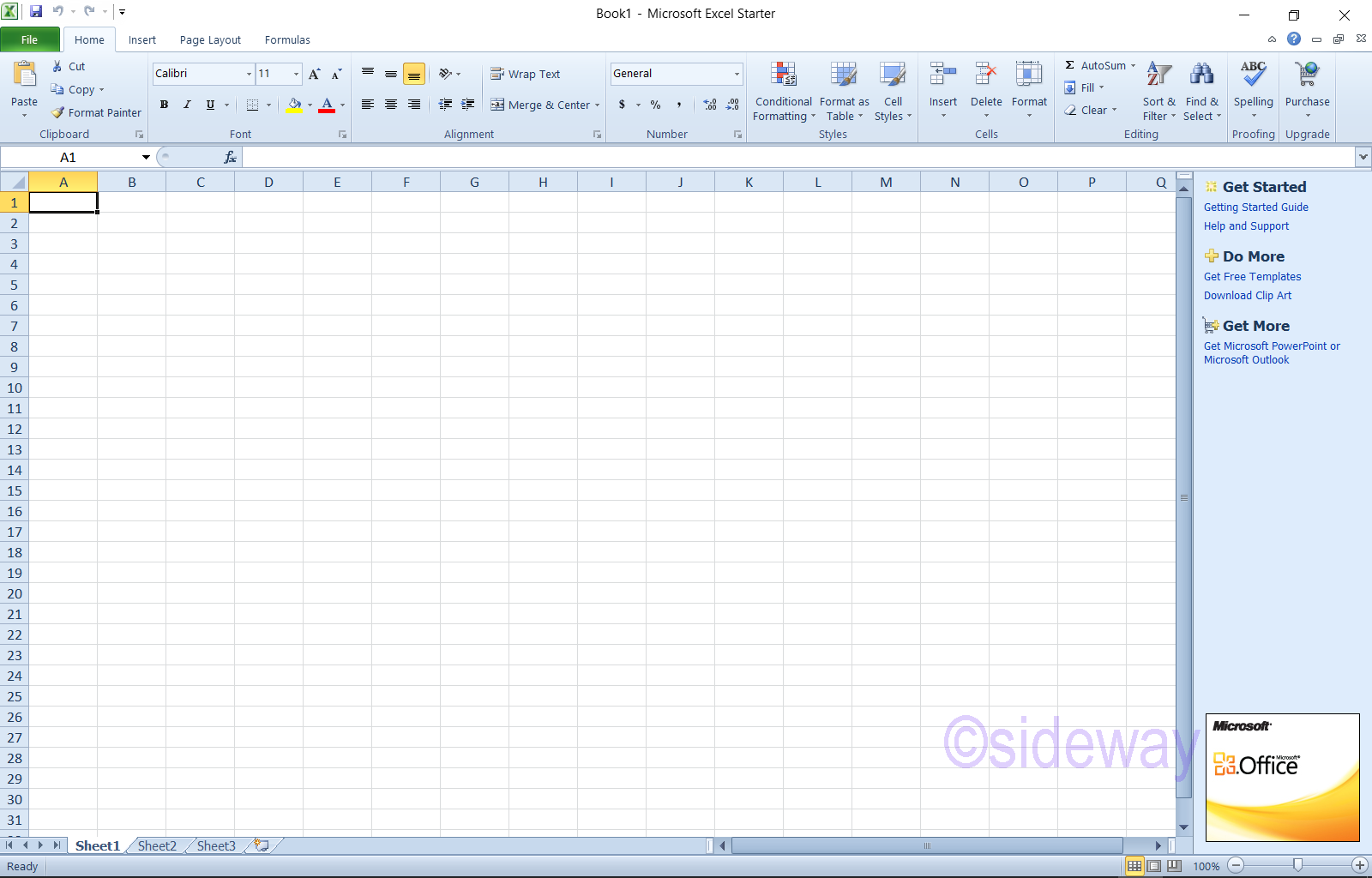Open Help and Support link

click(x=1246, y=226)
